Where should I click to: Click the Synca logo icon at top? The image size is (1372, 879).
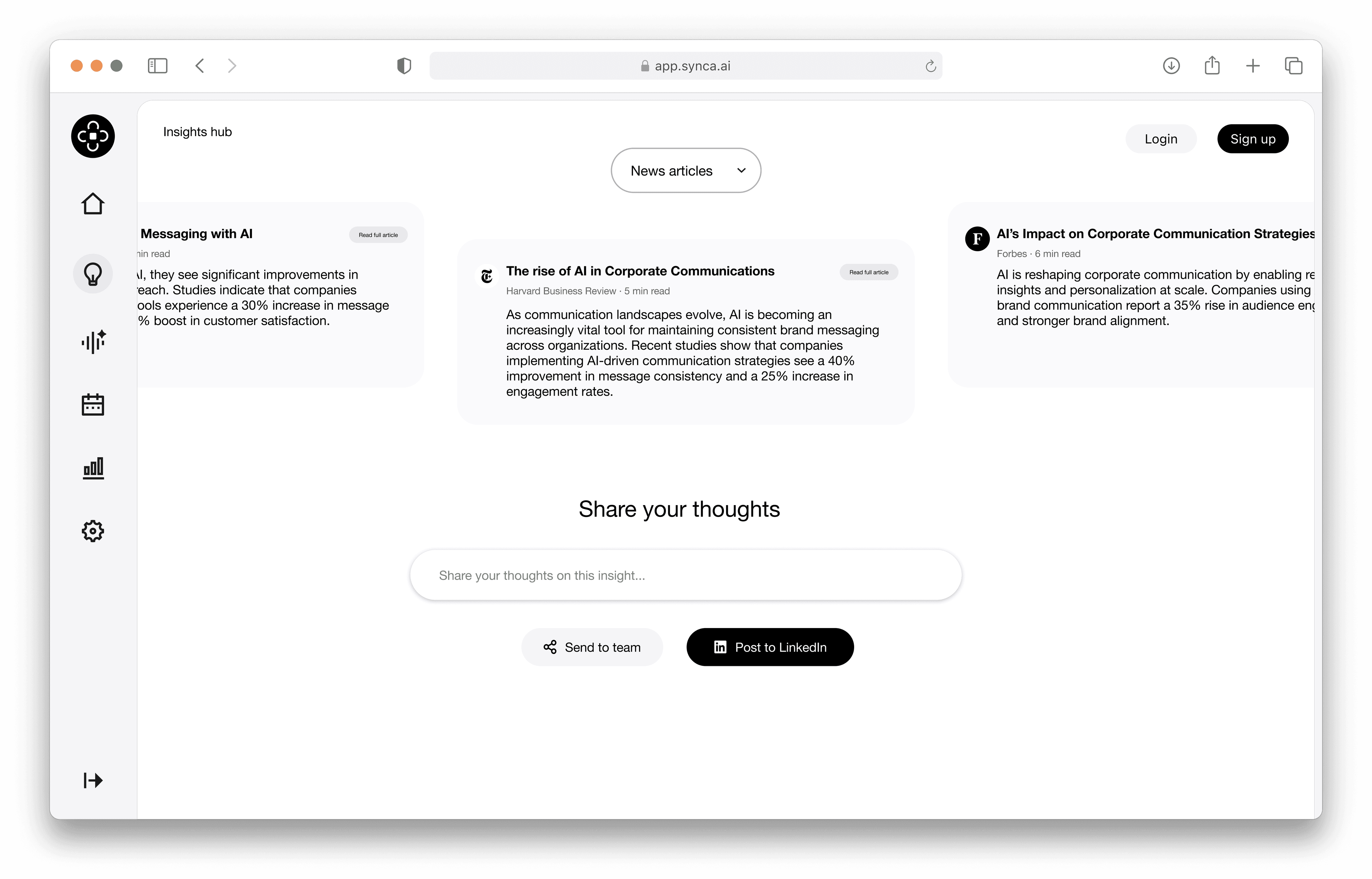tap(93, 137)
